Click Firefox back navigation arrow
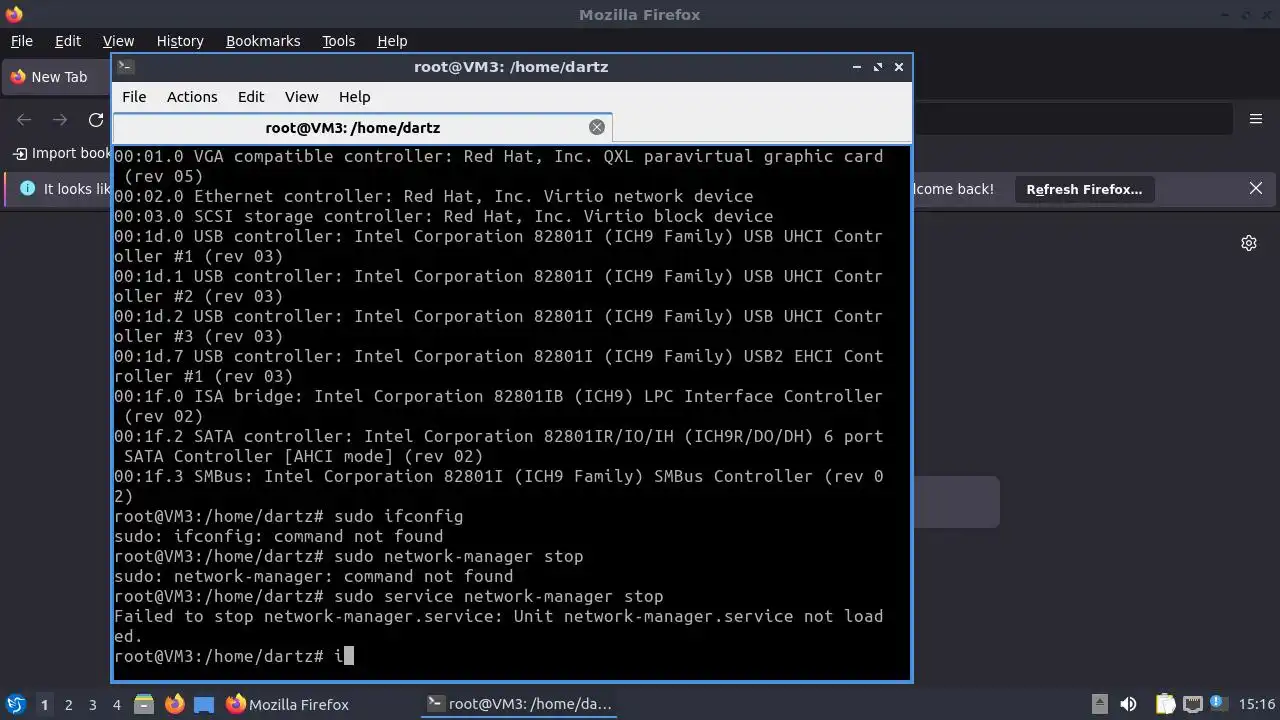The width and height of the screenshot is (1280, 720). (24, 120)
